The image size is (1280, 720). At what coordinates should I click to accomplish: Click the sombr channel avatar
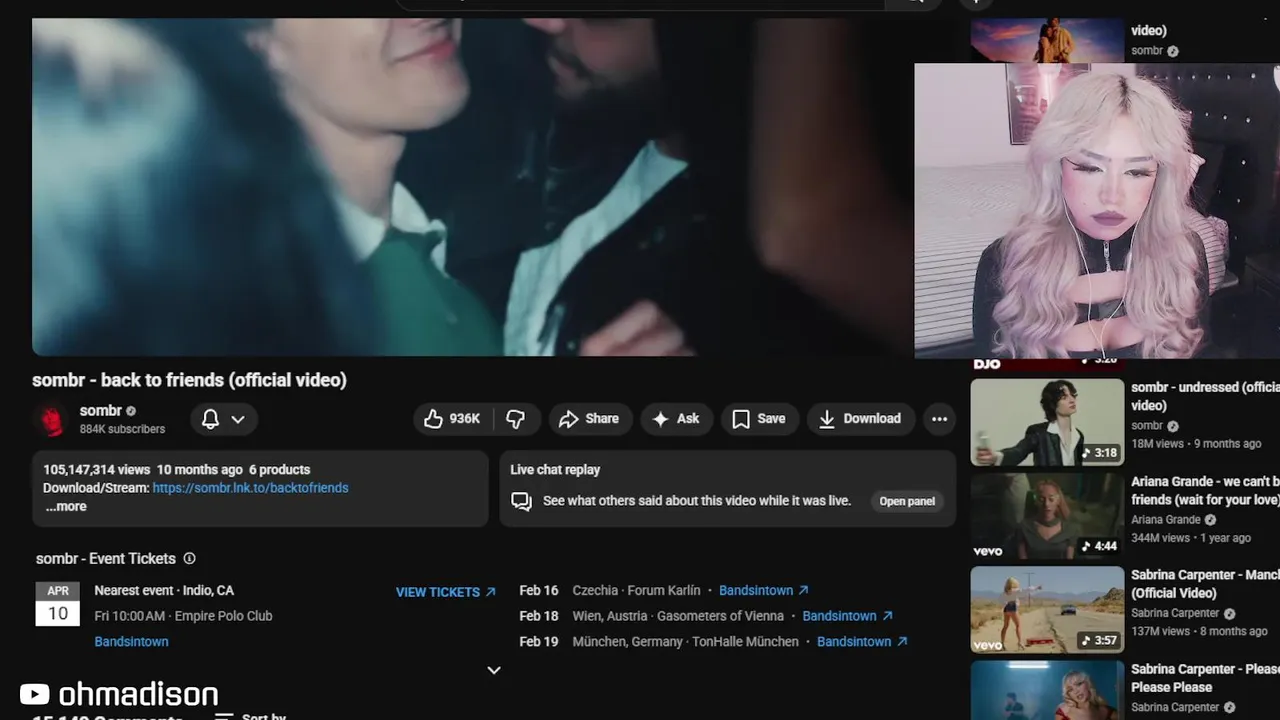tap(50, 419)
